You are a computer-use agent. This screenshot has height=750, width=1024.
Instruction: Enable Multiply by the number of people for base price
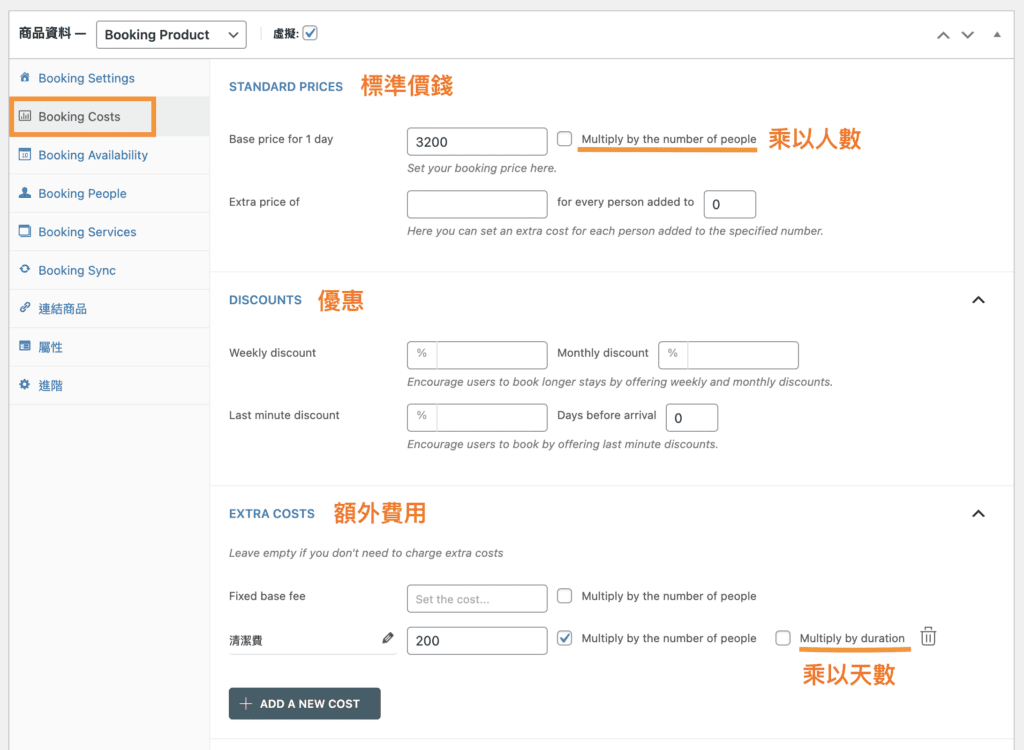point(565,139)
